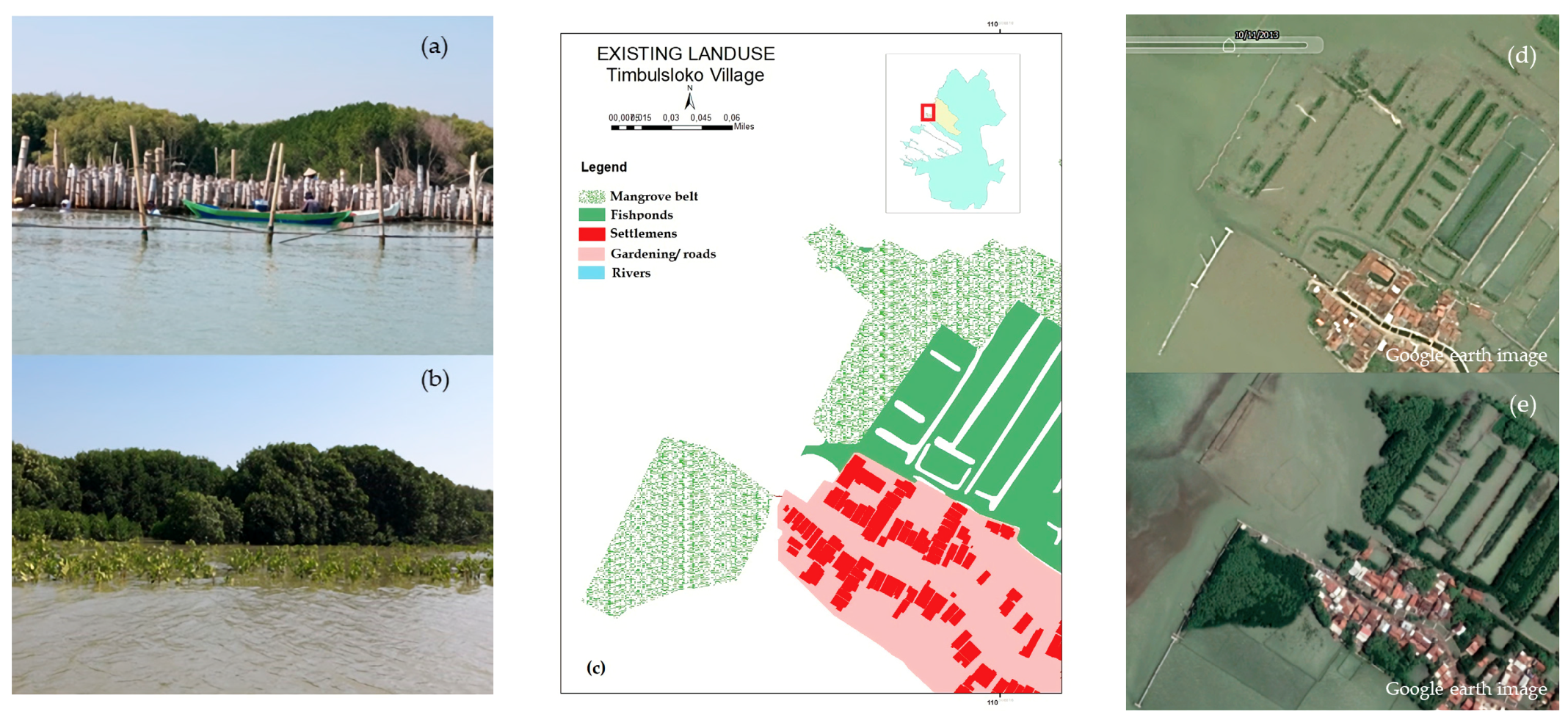Click the "Gardening/ roads" legend label
Image resolution: width=1568 pixels, height=720 pixels.
tap(664, 254)
